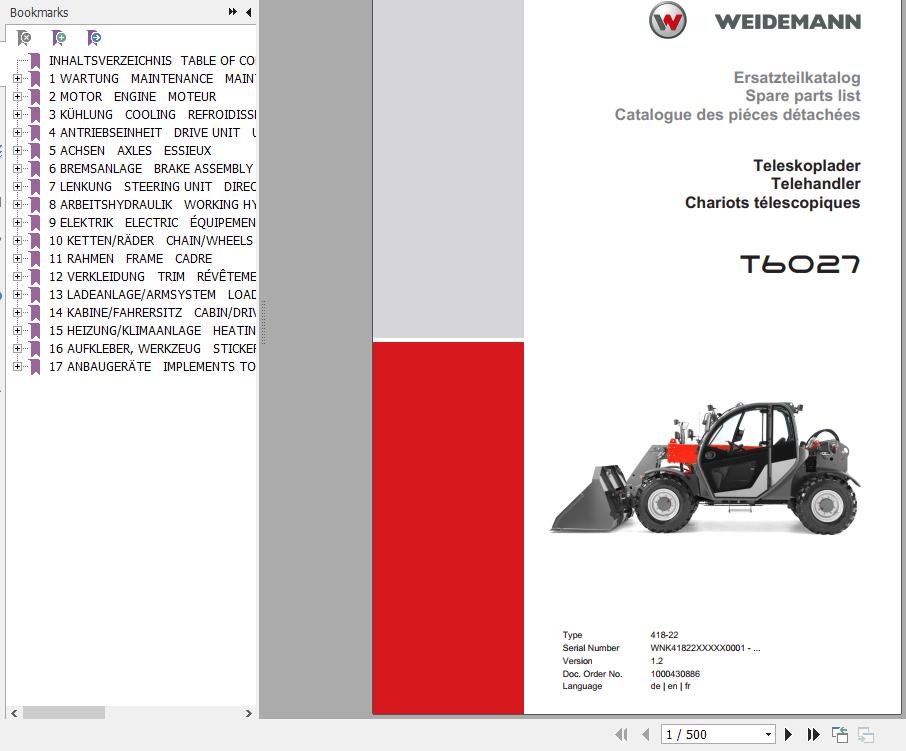Expand the 6 BREMSANLAGE bookmark node
The width and height of the screenshot is (906, 751).
(x=17, y=169)
